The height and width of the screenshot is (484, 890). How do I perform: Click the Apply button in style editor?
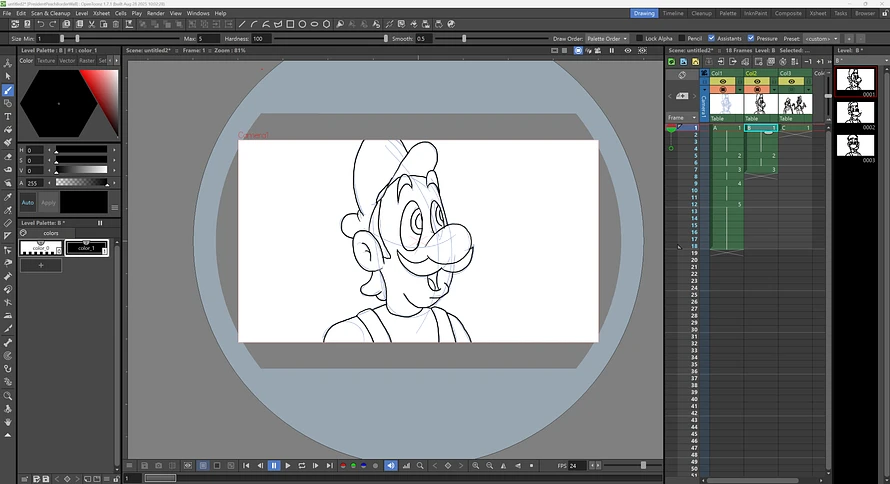[x=48, y=203]
